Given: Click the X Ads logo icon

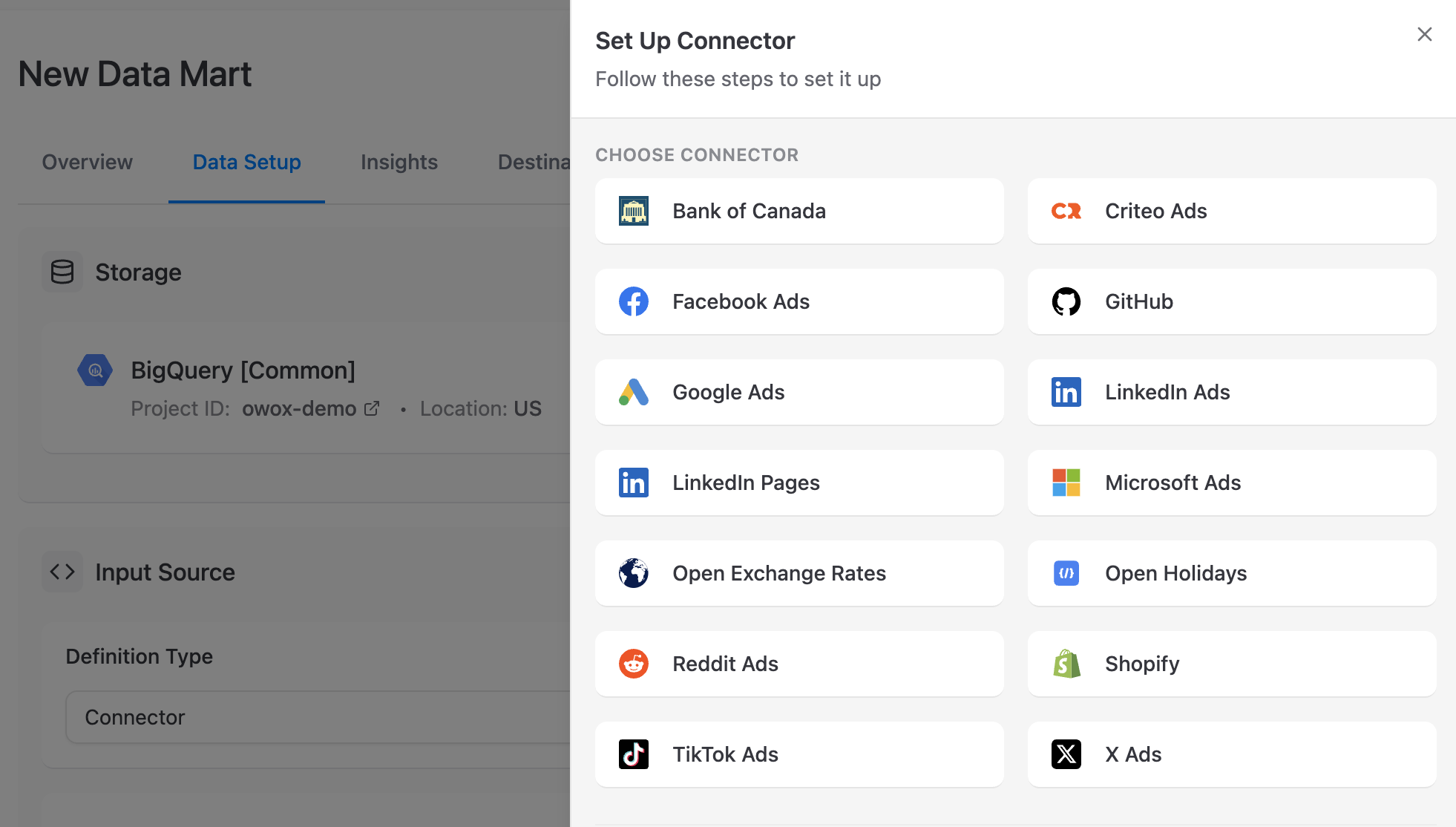Looking at the screenshot, I should (x=1066, y=754).
